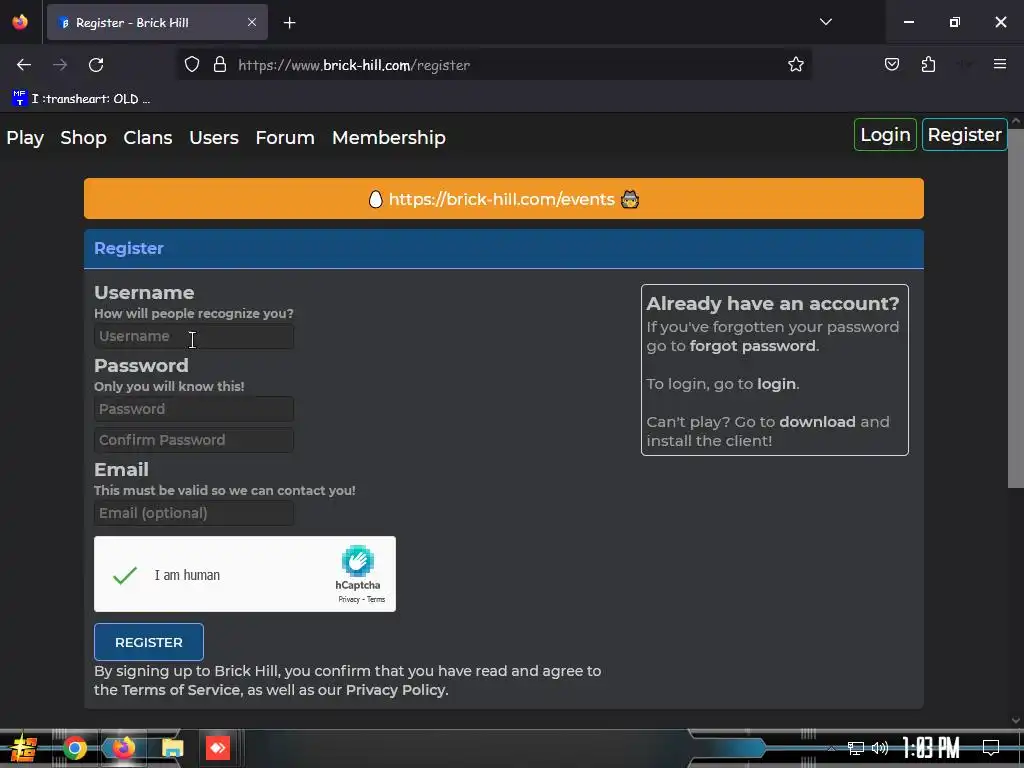Focus the Password input field
The height and width of the screenshot is (768, 1024).
194,409
